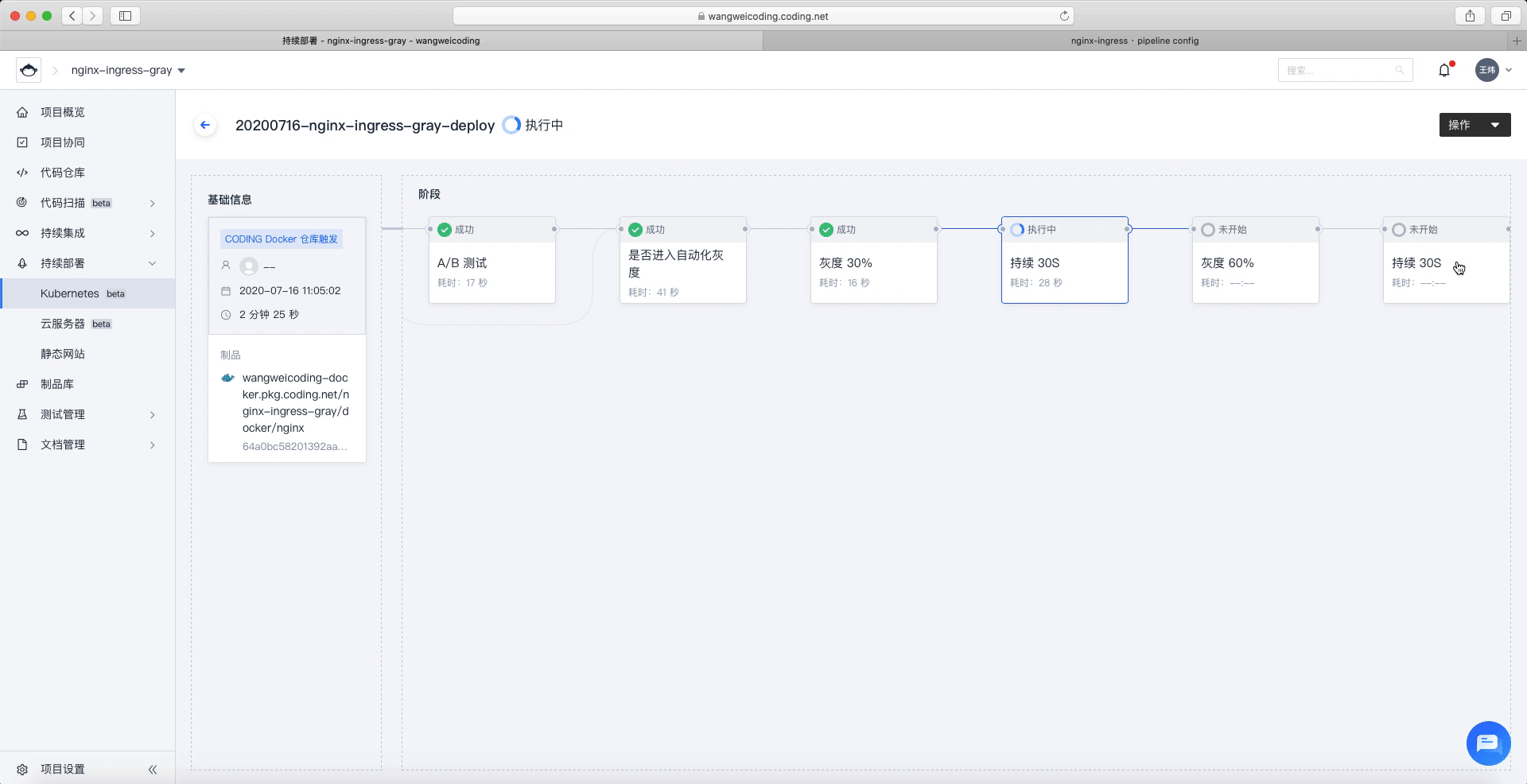Select the not-started 持续 30S stage card
Image resolution: width=1527 pixels, height=784 pixels.
coord(1447,260)
